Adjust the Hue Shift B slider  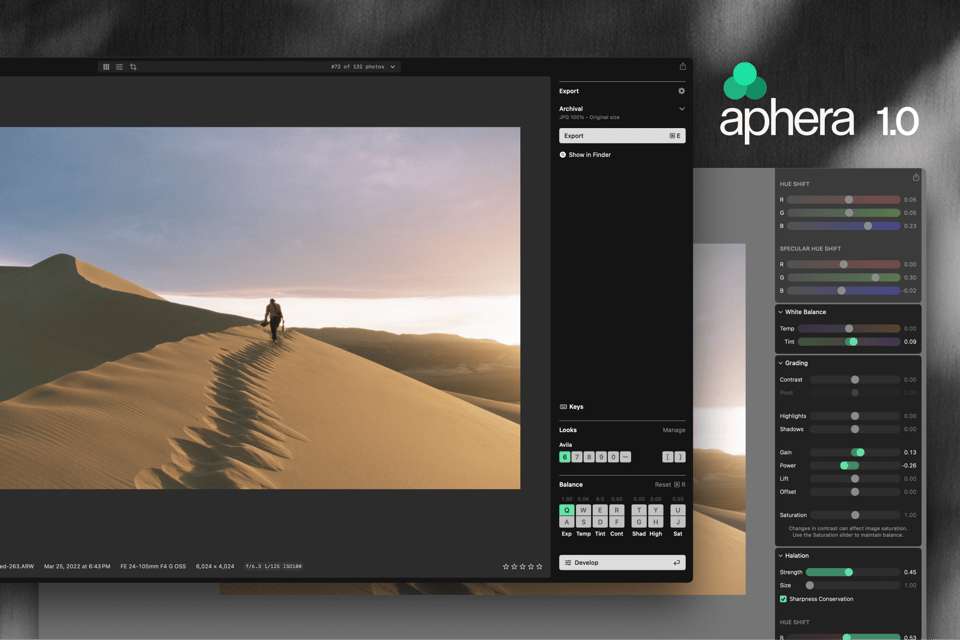844,226
